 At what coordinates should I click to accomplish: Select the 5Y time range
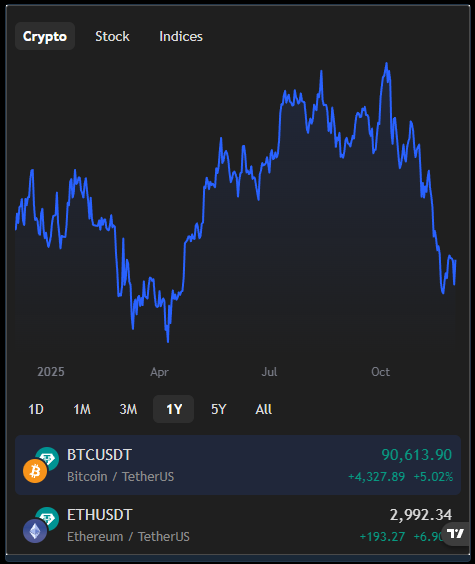(x=219, y=409)
